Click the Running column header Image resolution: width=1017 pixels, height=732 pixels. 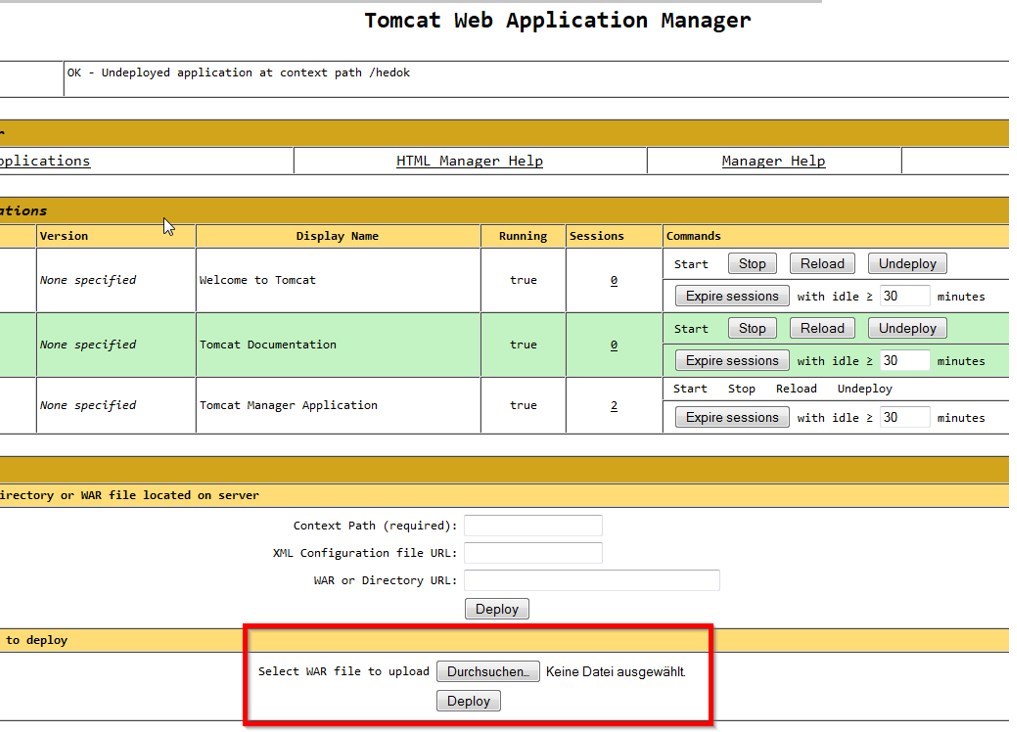523,236
